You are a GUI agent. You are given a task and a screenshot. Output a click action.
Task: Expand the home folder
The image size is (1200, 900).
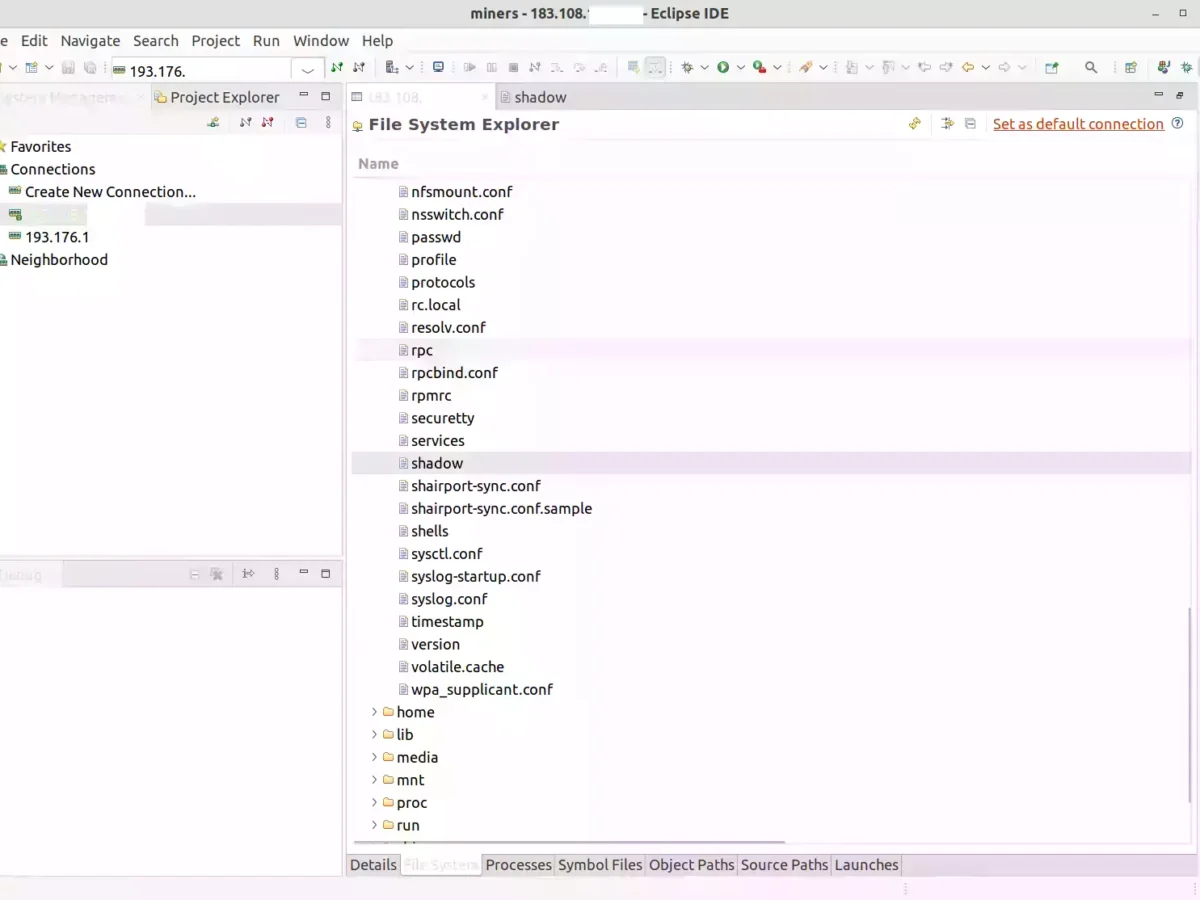click(x=375, y=712)
